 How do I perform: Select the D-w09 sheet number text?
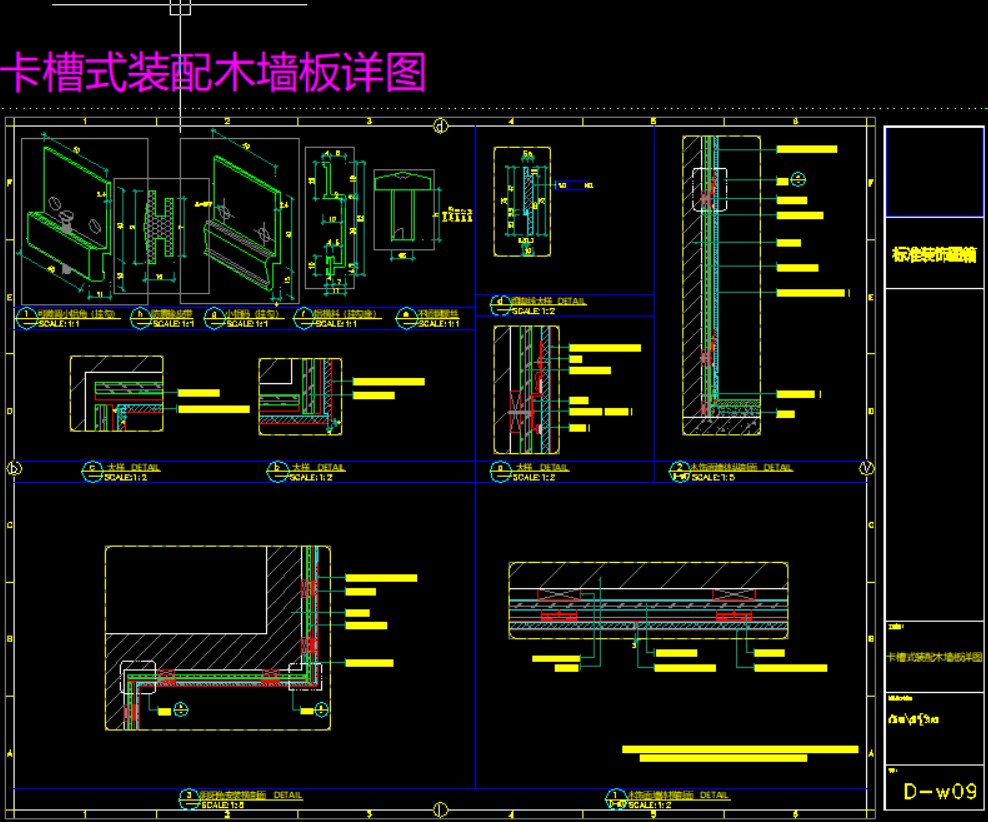coord(938,792)
